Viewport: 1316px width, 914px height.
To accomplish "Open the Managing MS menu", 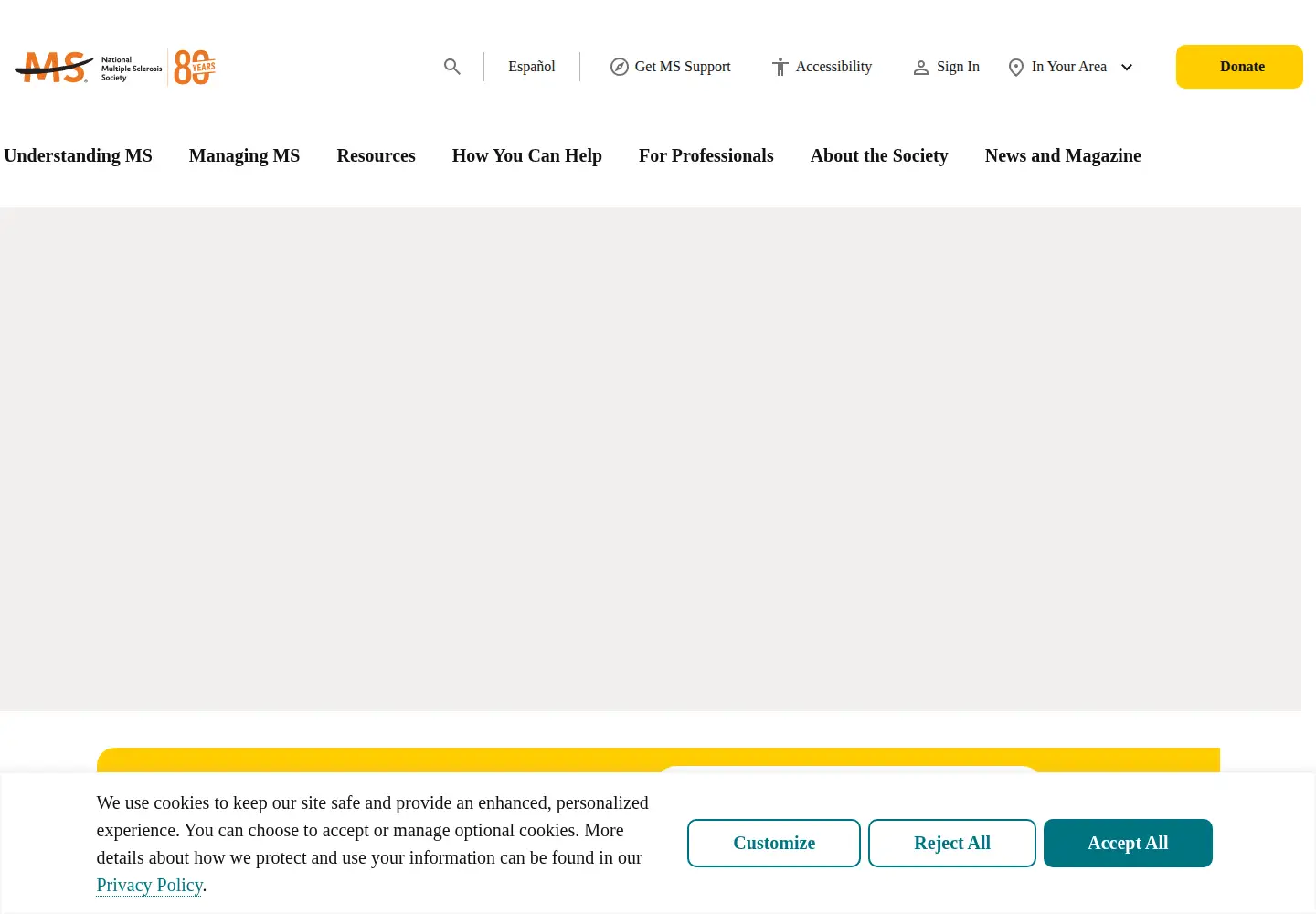I will [244, 155].
